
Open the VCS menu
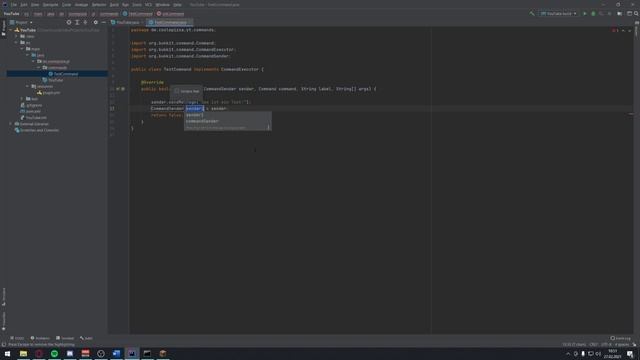point(148,4)
